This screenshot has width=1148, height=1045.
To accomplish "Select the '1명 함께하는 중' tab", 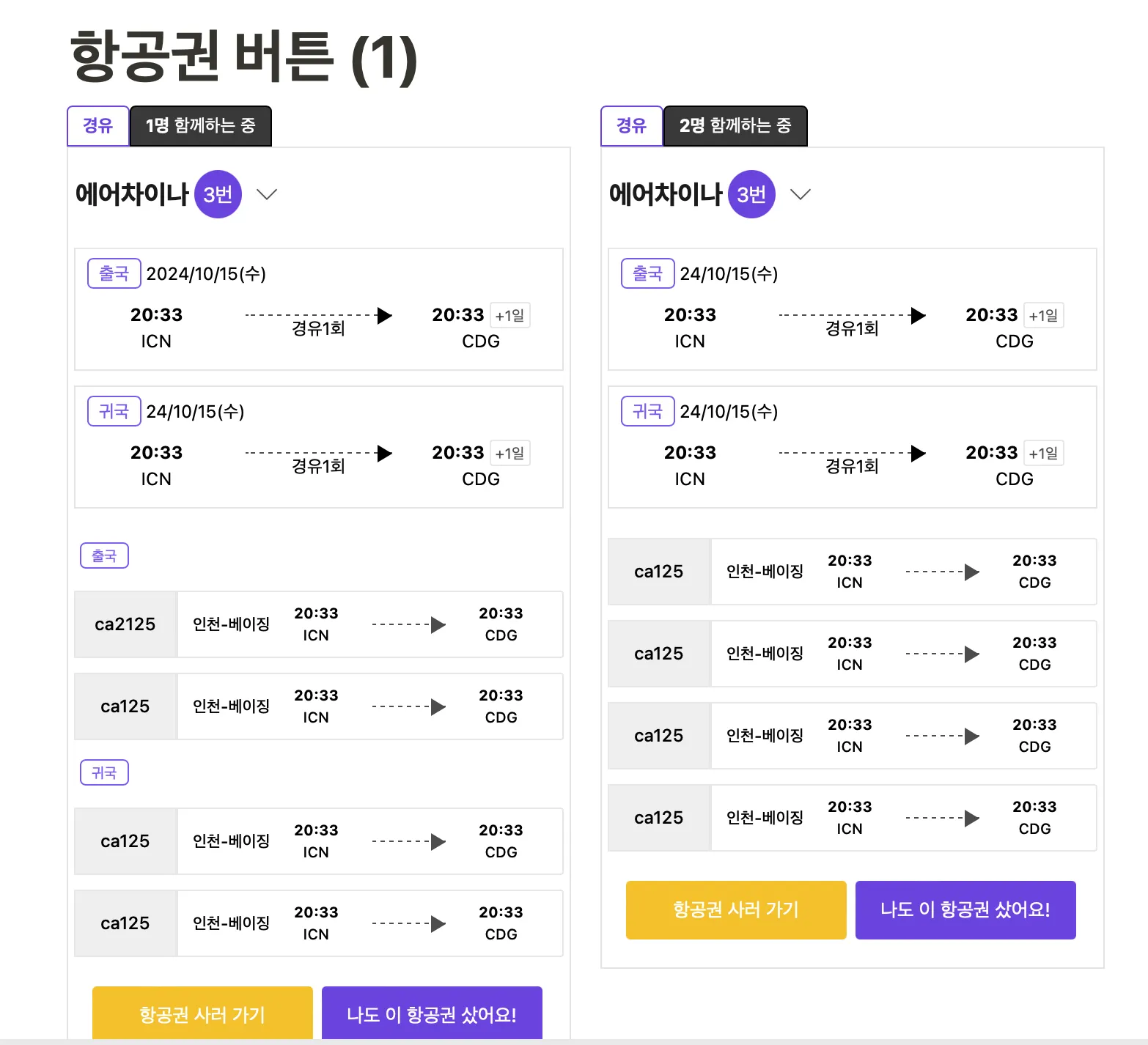I will click(x=201, y=126).
